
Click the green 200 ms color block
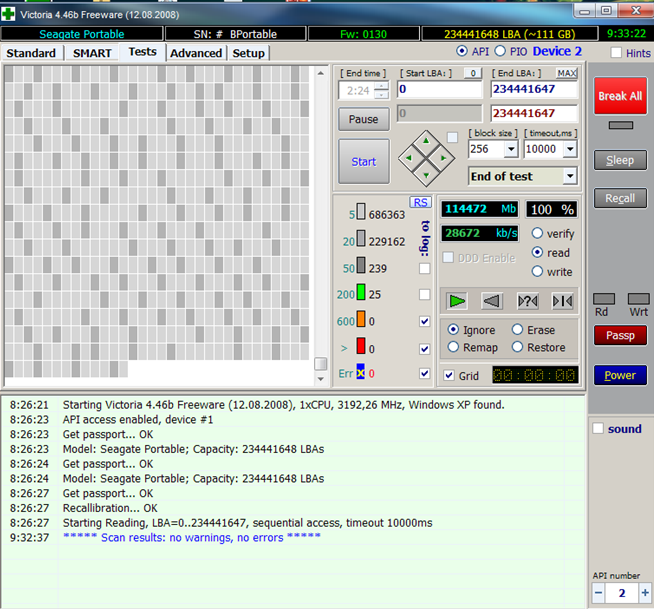361,292
